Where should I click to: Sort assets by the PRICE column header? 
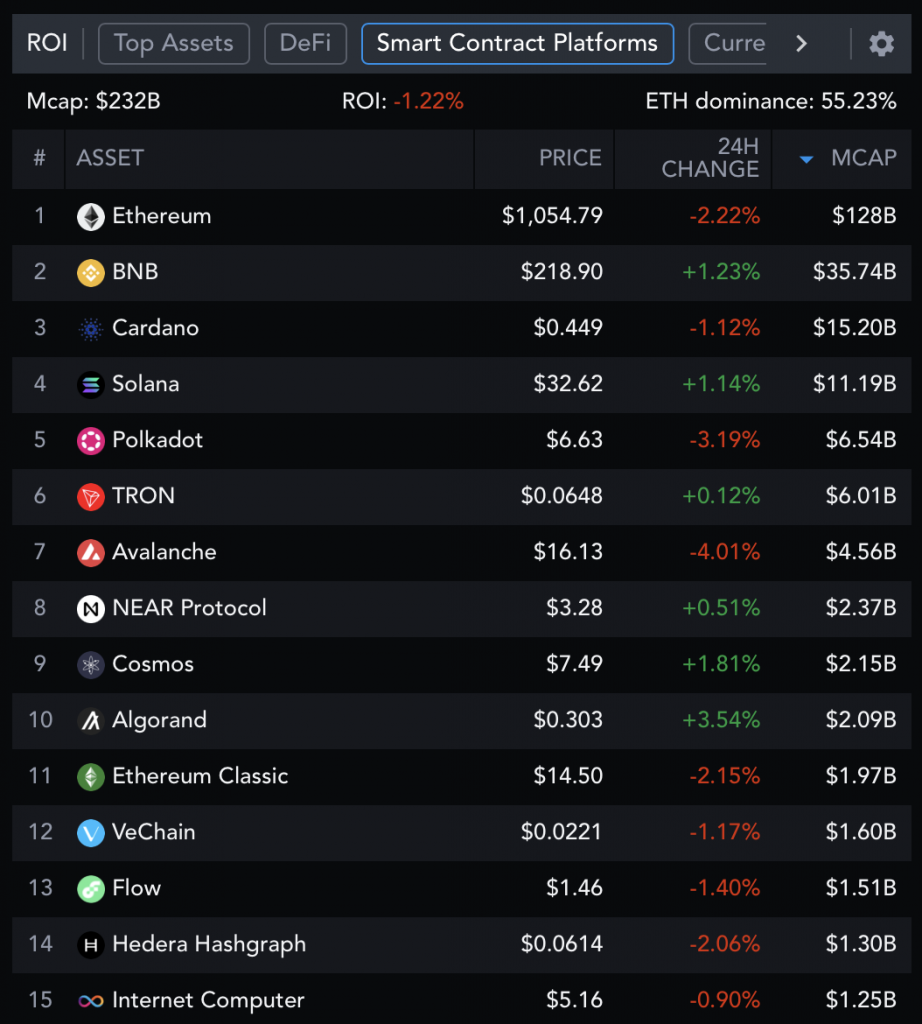click(570, 158)
